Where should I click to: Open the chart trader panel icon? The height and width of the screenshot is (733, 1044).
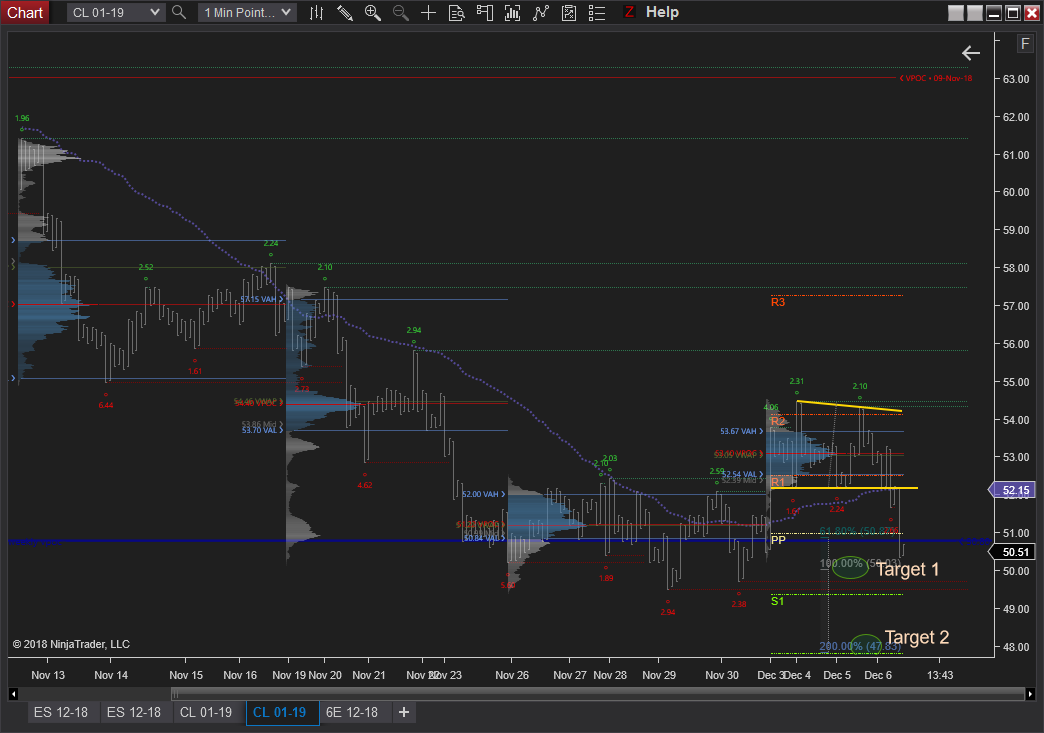(485, 13)
